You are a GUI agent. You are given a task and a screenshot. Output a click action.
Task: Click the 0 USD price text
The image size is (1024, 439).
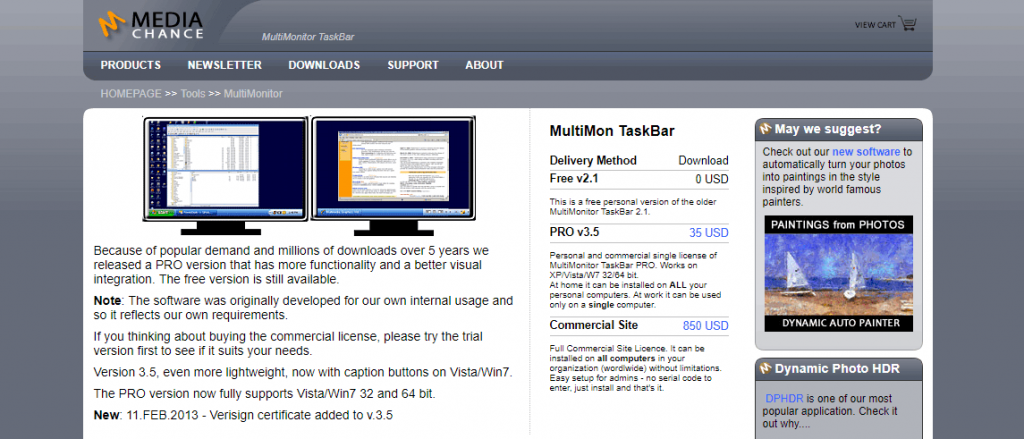pyautogui.click(x=712, y=179)
